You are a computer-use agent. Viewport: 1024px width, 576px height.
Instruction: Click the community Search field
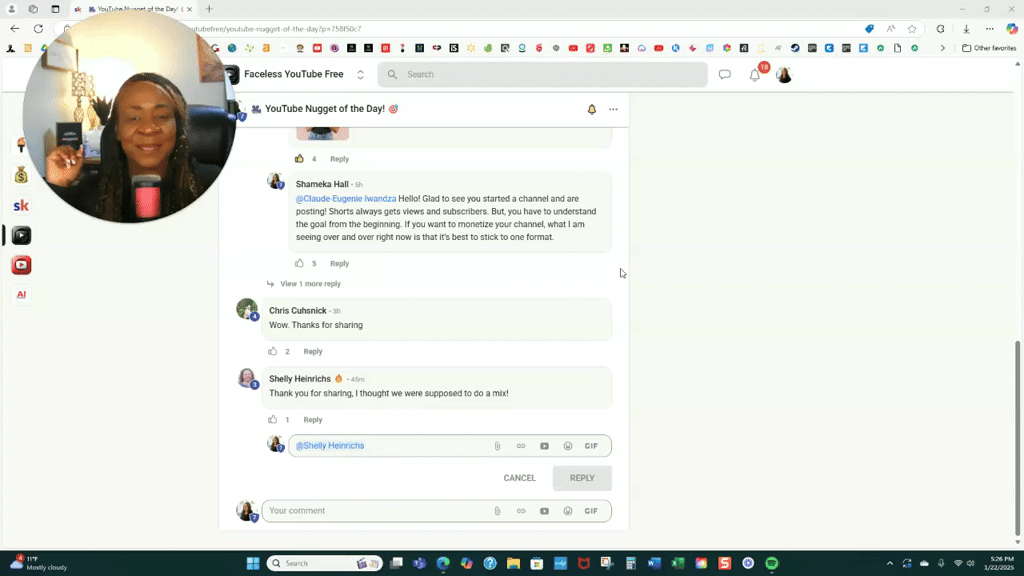coord(542,74)
